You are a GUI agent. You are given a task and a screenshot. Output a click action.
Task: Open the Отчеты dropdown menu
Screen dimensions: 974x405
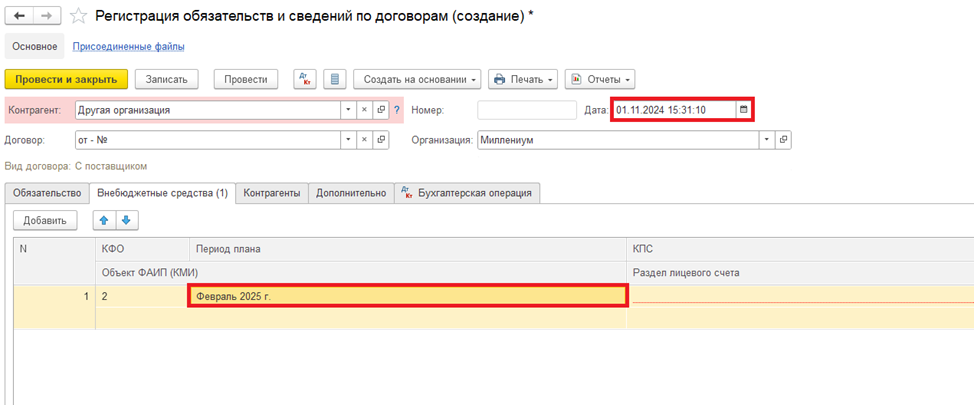pyautogui.click(x=599, y=80)
